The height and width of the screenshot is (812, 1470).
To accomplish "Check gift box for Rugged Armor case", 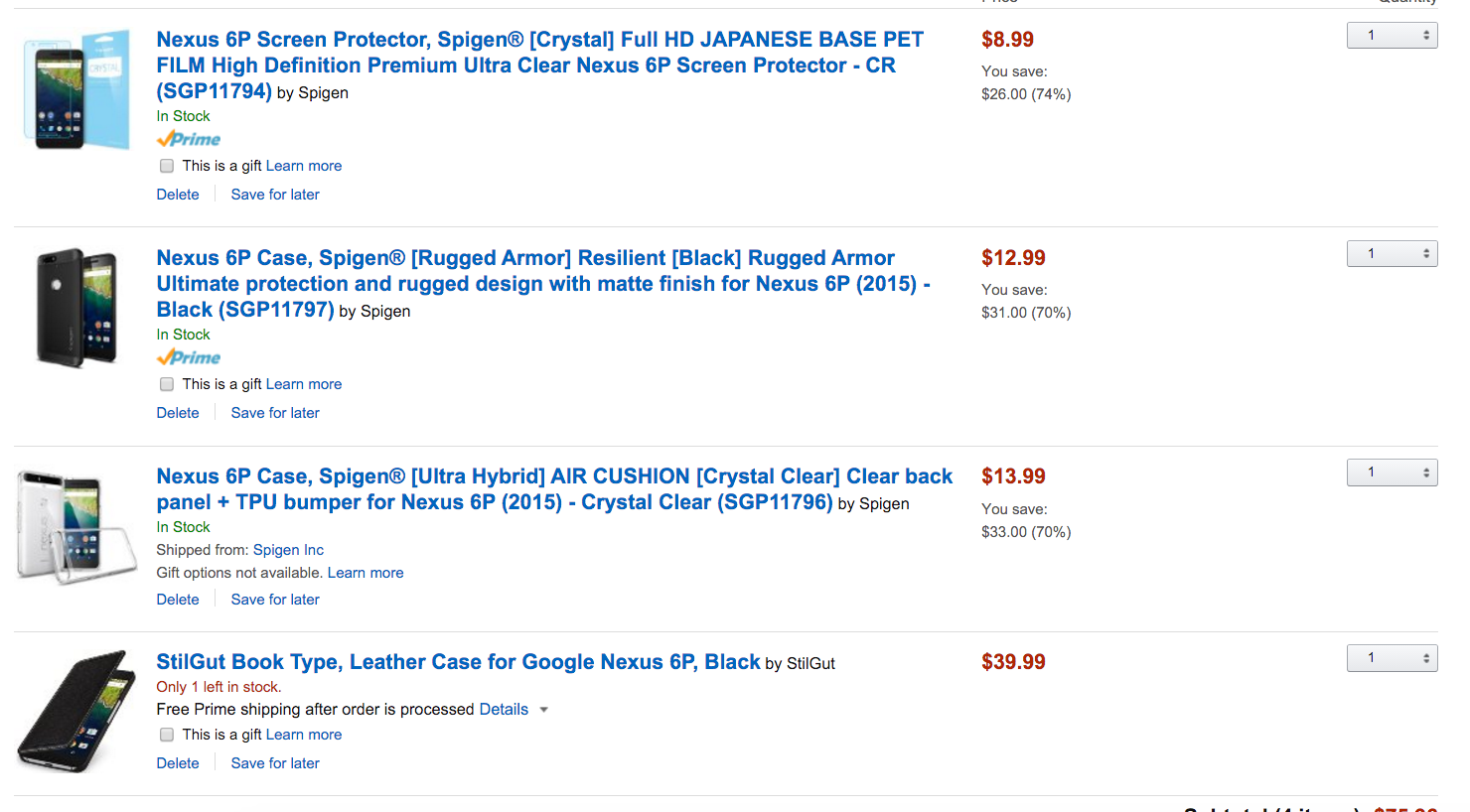I will tap(167, 384).
